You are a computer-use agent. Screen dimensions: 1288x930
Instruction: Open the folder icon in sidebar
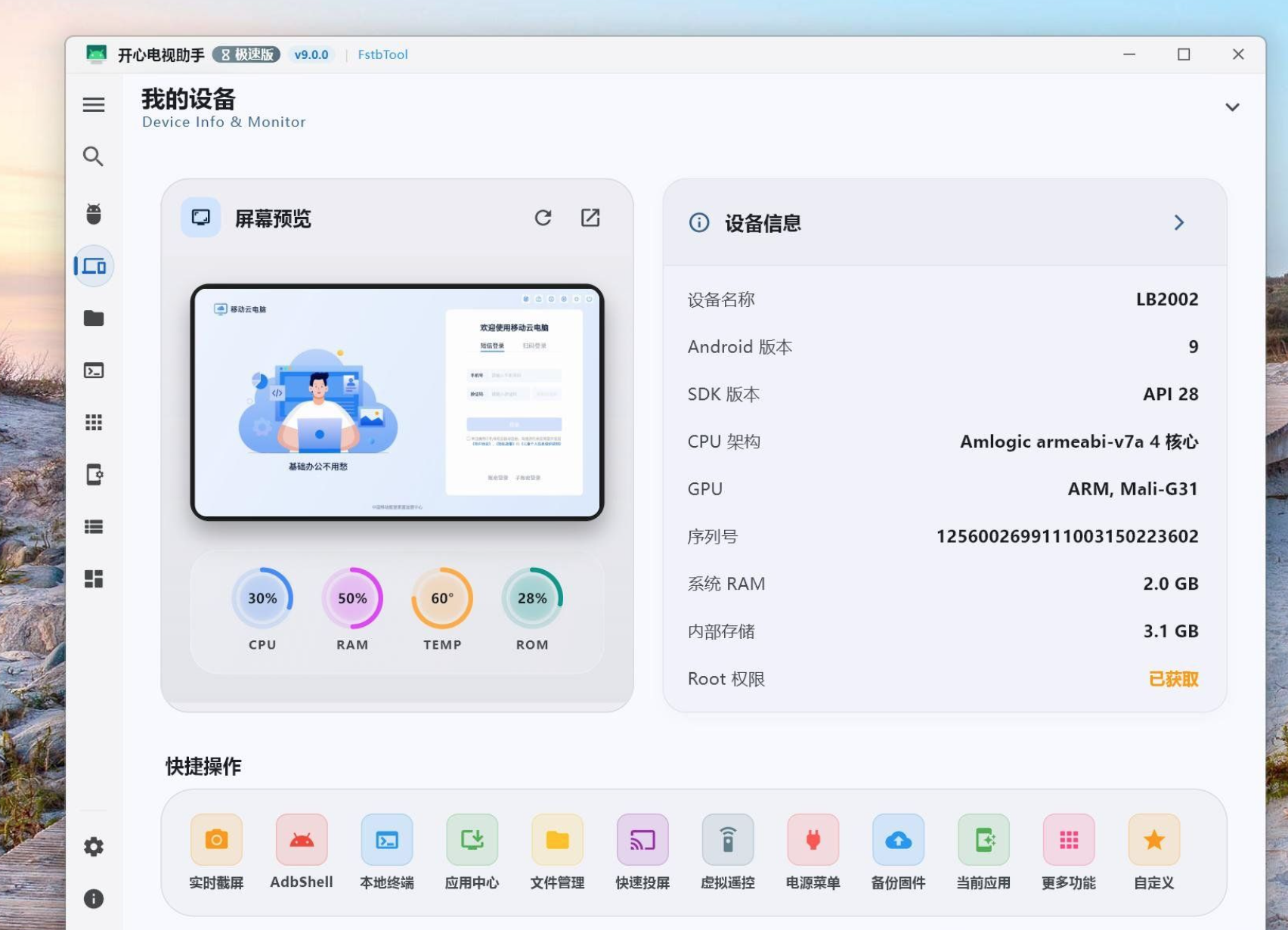tap(94, 318)
